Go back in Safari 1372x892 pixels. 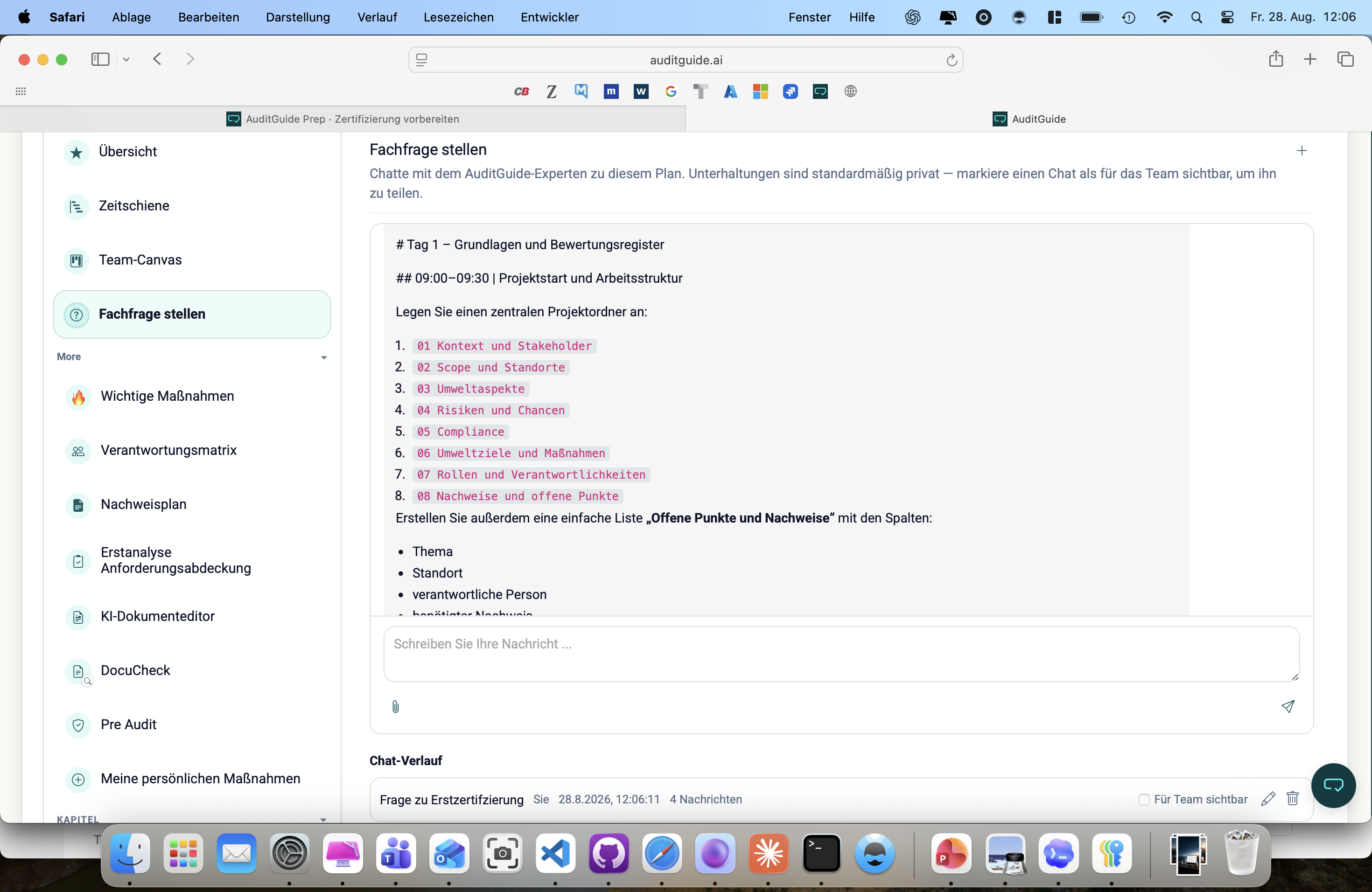(x=157, y=59)
